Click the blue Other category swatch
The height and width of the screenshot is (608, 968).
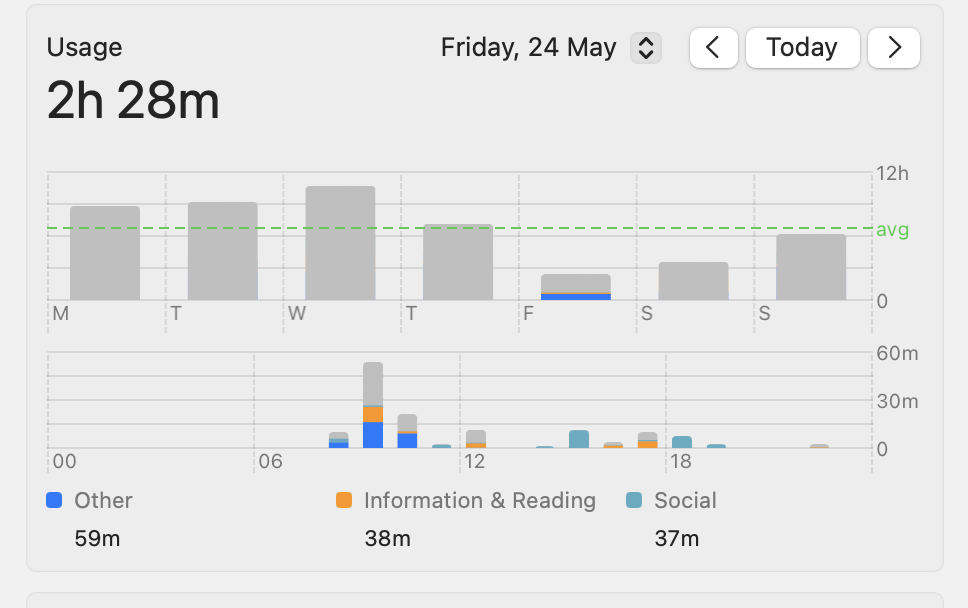55,501
